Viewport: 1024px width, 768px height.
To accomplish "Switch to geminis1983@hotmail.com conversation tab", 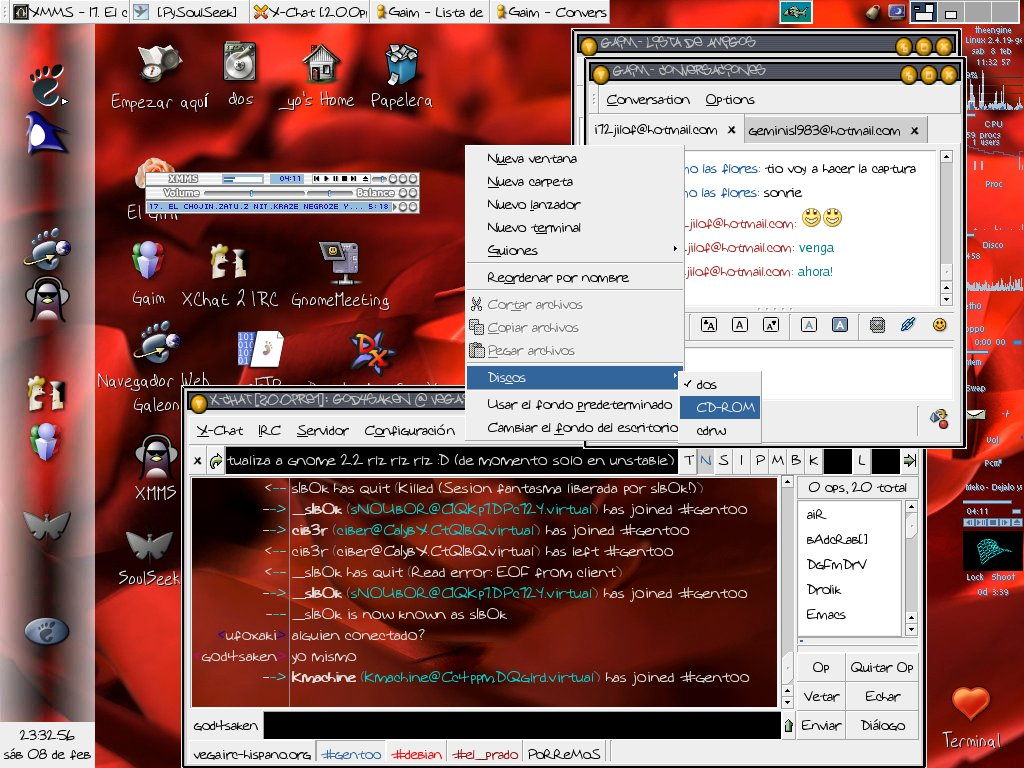I will point(824,131).
